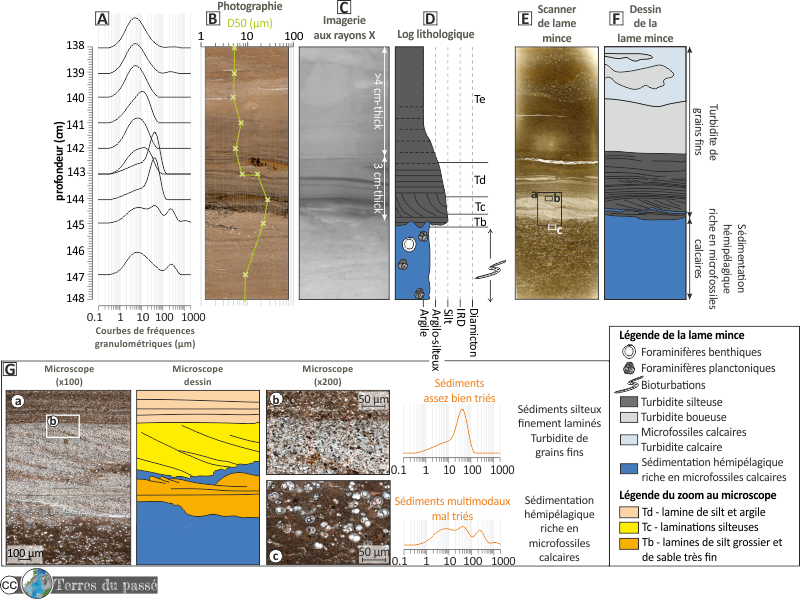Click the depth value 138

pyautogui.click(x=75, y=46)
